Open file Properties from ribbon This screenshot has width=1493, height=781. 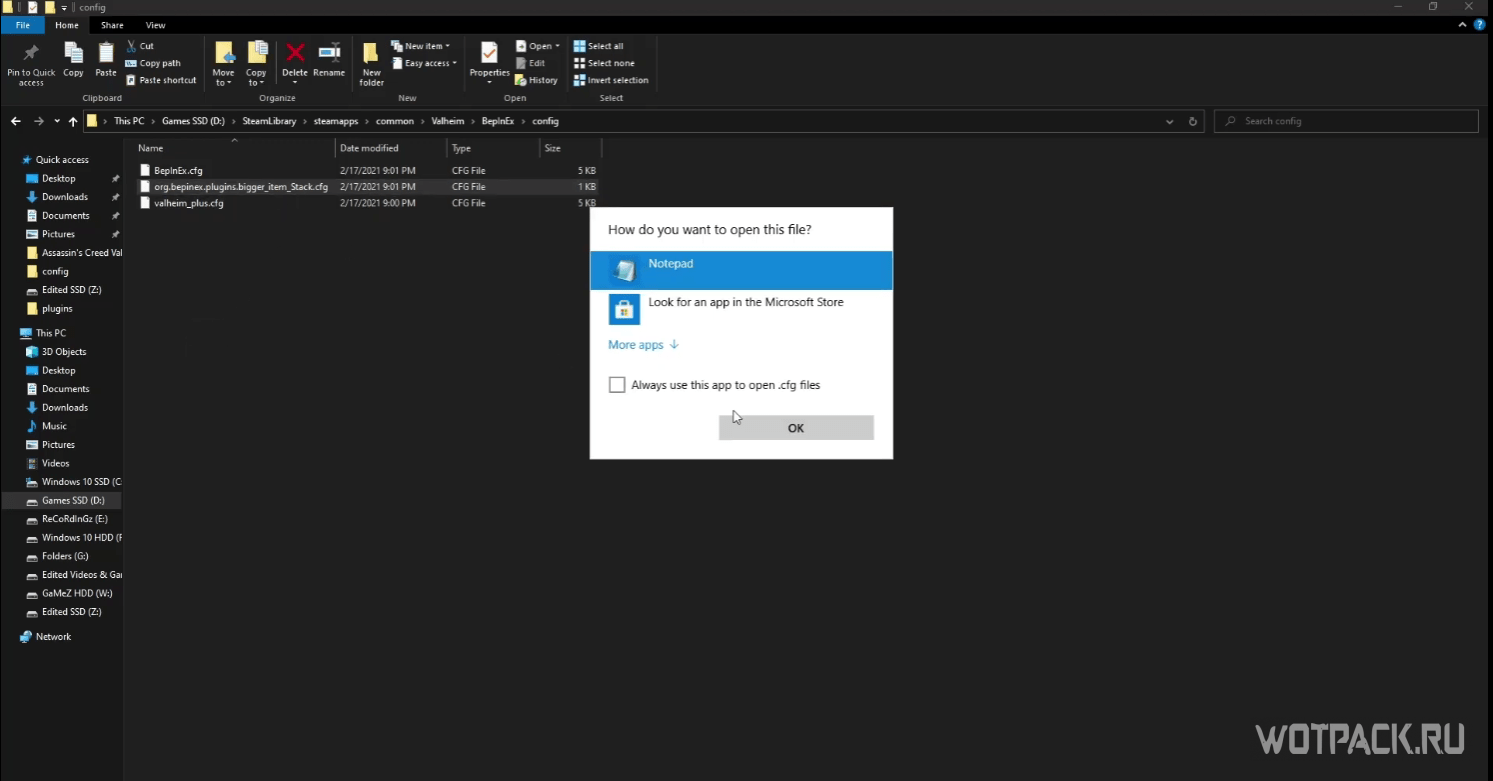click(x=489, y=54)
